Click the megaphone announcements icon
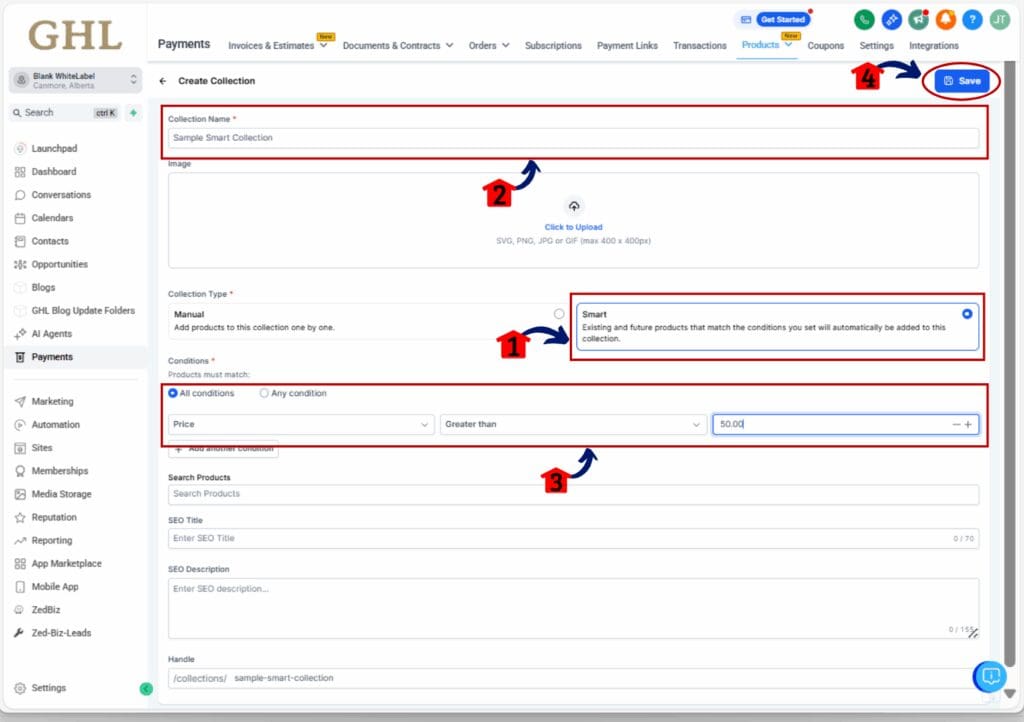Viewport: 1024px width, 722px height. click(918, 19)
